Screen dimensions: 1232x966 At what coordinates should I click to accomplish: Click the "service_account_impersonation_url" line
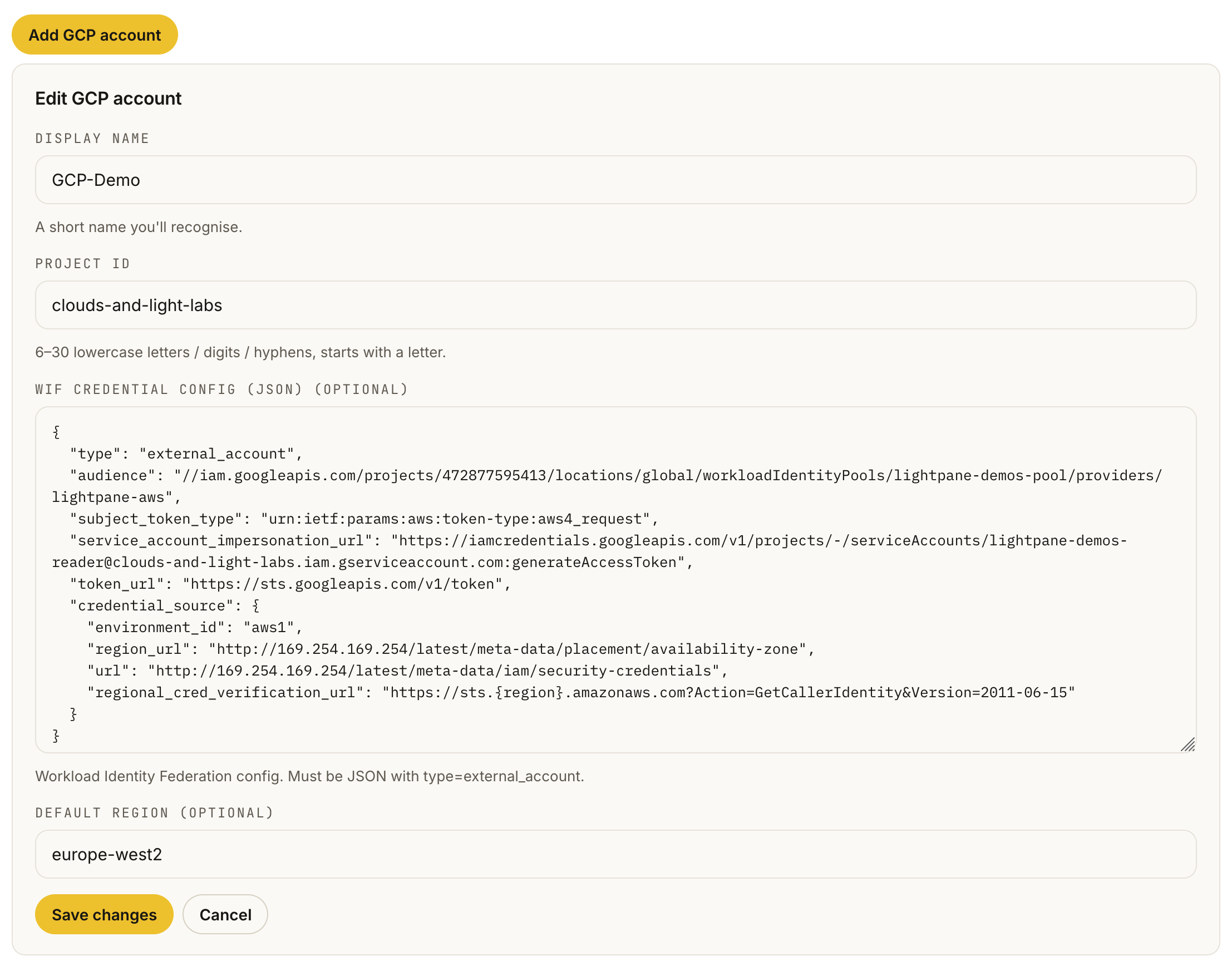(598, 540)
